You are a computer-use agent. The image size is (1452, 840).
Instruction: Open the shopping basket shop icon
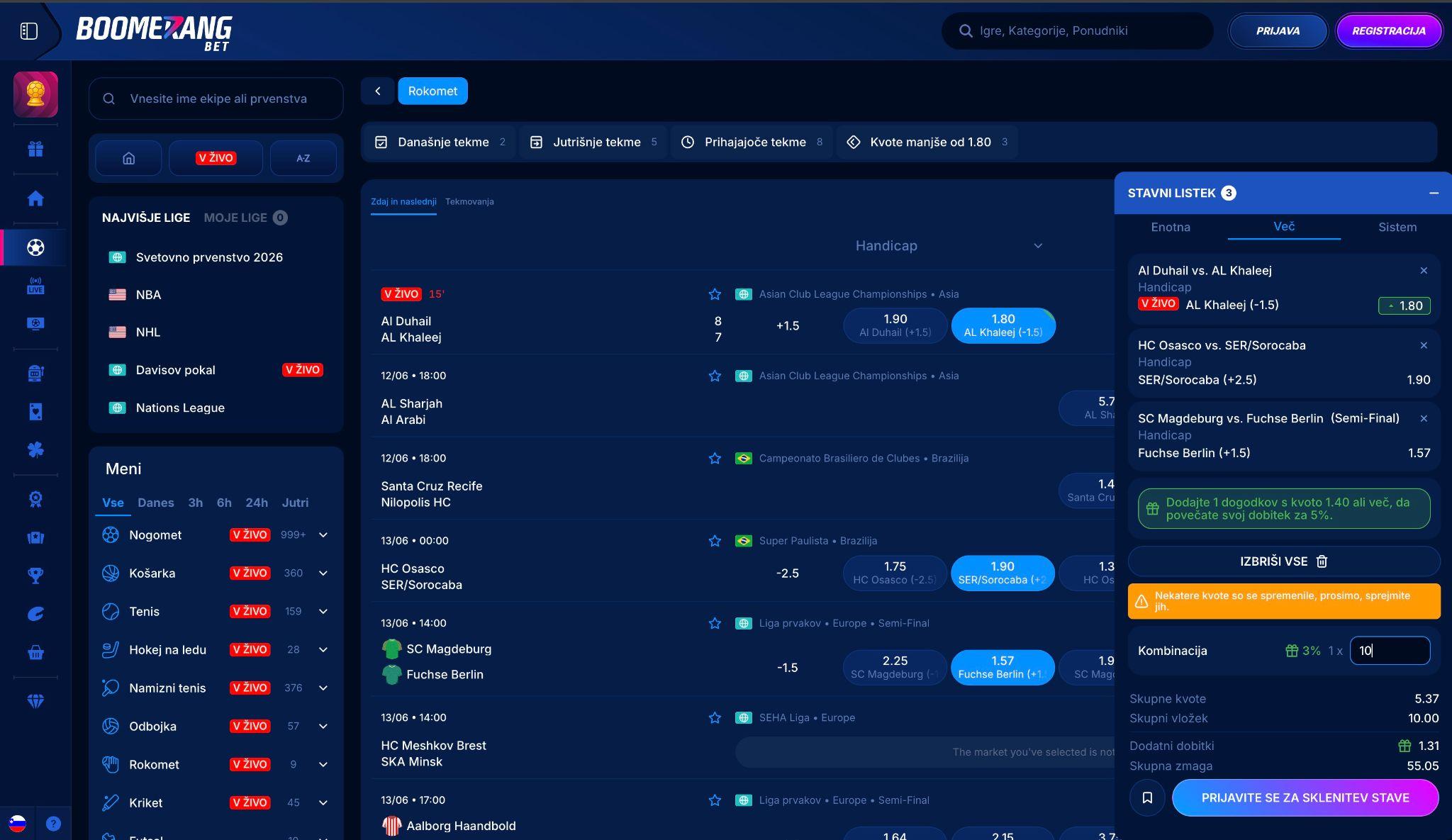[x=35, y=652]
